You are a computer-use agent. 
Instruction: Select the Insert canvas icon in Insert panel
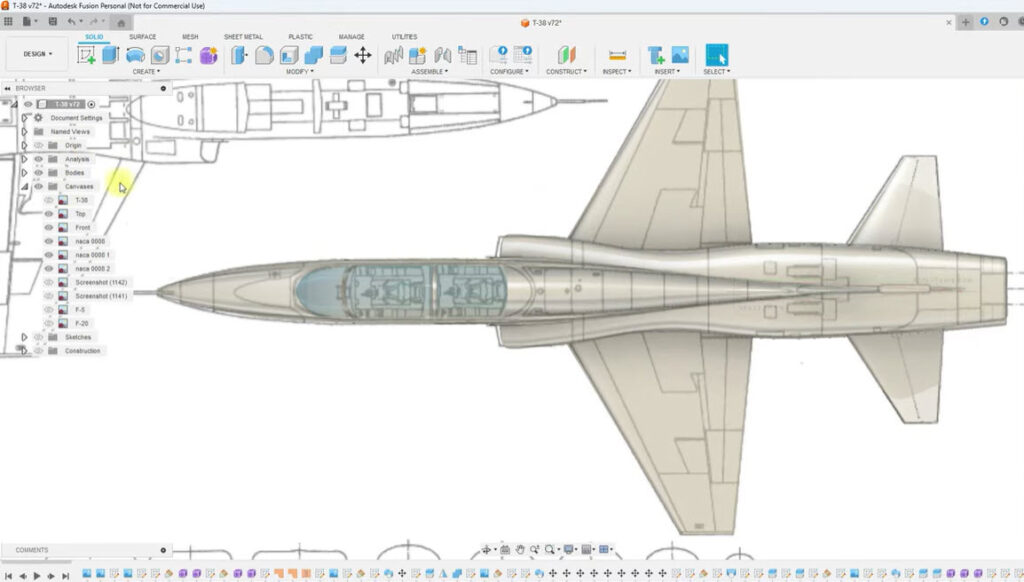(681, 55)
